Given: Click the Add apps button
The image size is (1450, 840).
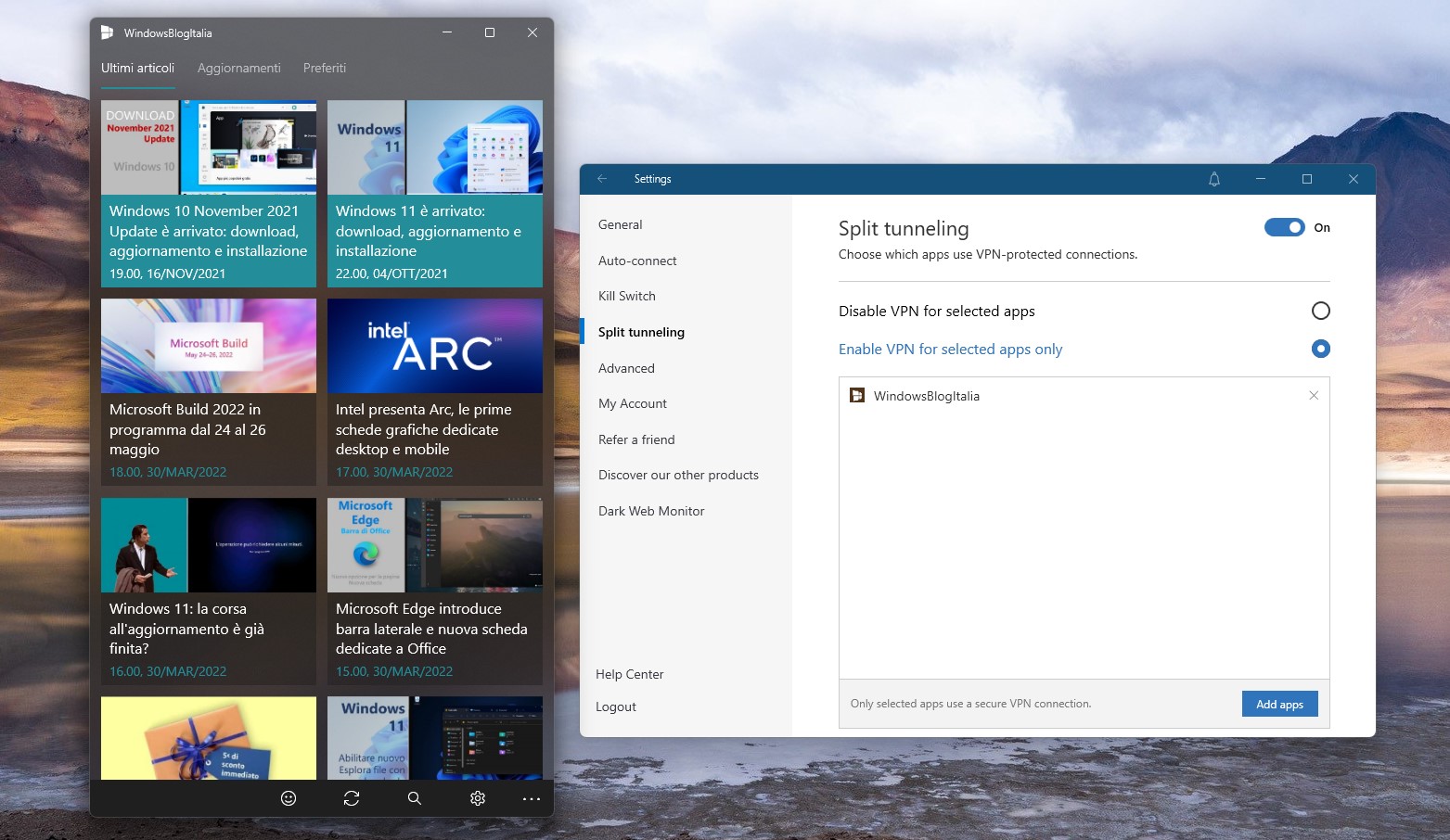Looking at the screenshot, I should (x=1279, y=704).
